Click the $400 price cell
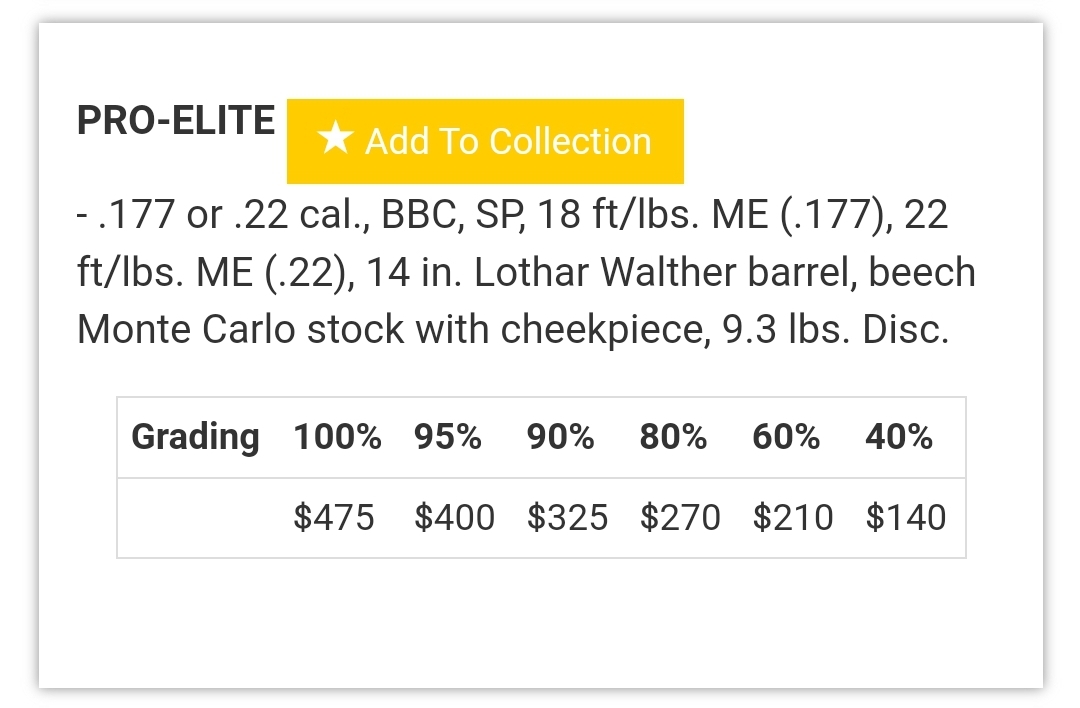Image resolution: width=1080 pixels, height=708 pixels. (455, 517)
